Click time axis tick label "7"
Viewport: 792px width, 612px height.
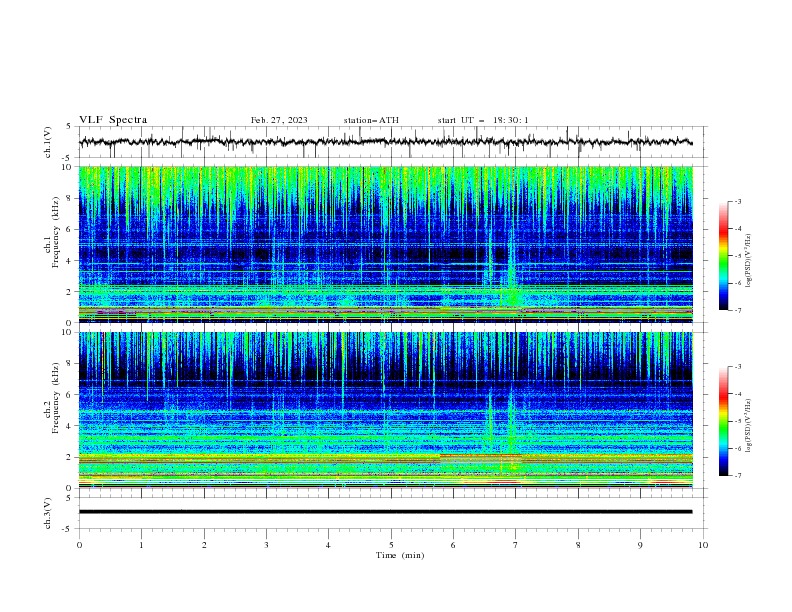[x=516, y=545]
